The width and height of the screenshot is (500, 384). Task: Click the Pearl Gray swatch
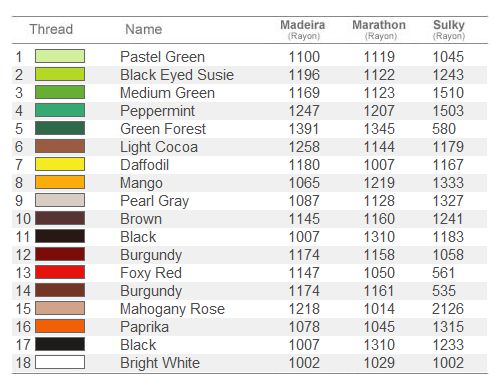tap(60, 200)
